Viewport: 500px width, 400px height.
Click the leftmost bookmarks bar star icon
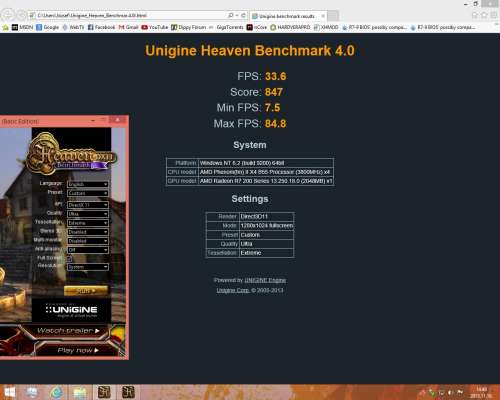coord(5,27)
